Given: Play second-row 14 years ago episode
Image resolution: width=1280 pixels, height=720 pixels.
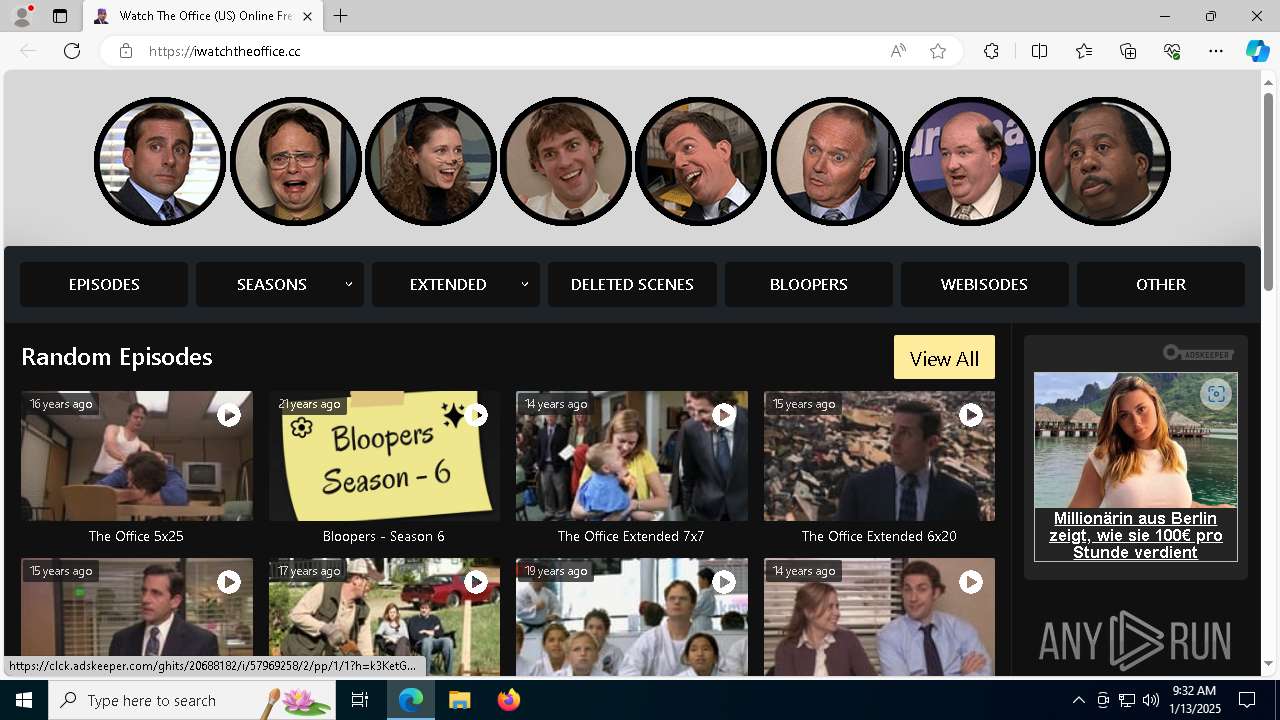Looking at the screenshot, I should point(971,581).
